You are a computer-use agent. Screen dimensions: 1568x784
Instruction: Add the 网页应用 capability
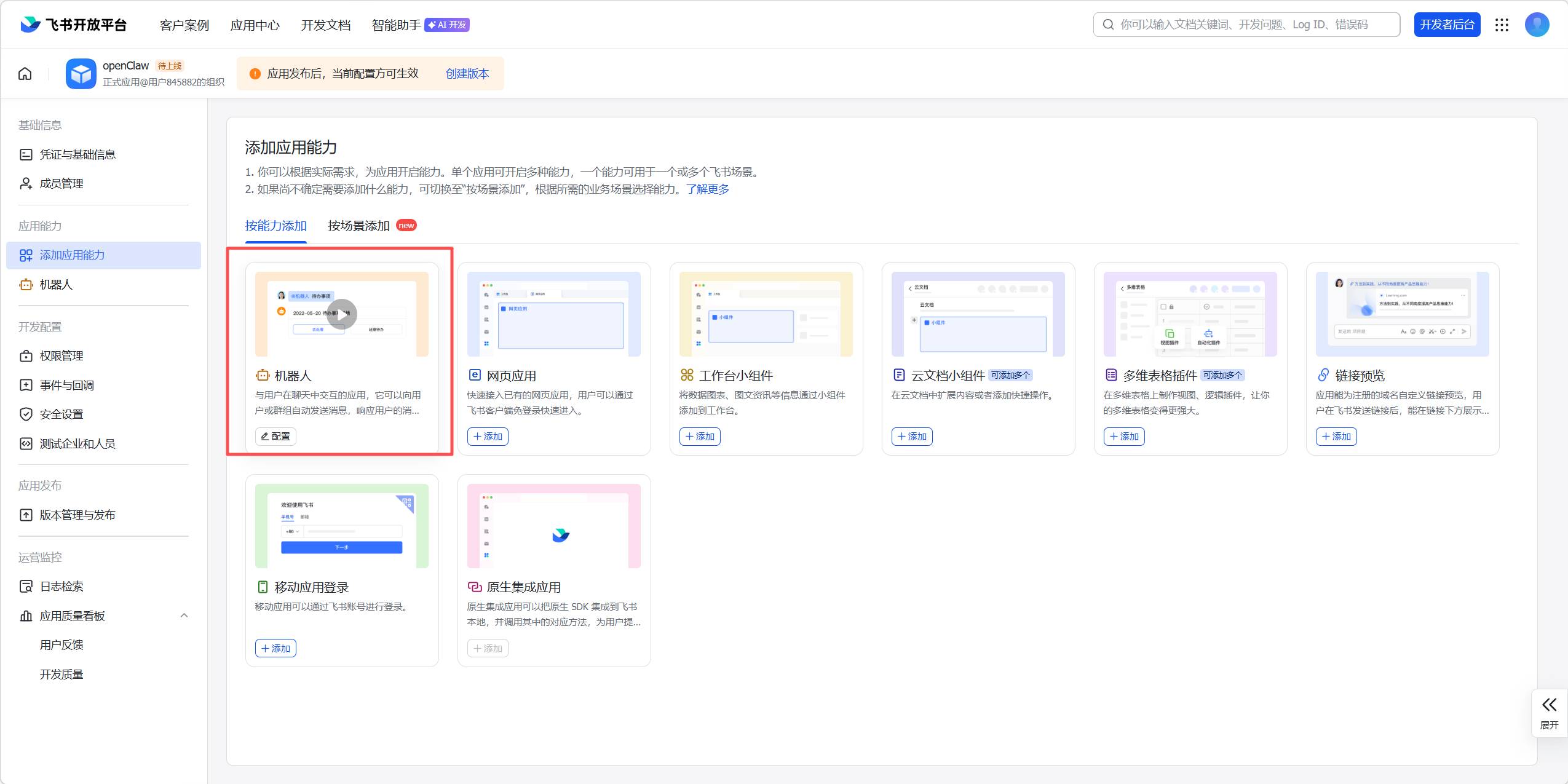tap(488, 437)
